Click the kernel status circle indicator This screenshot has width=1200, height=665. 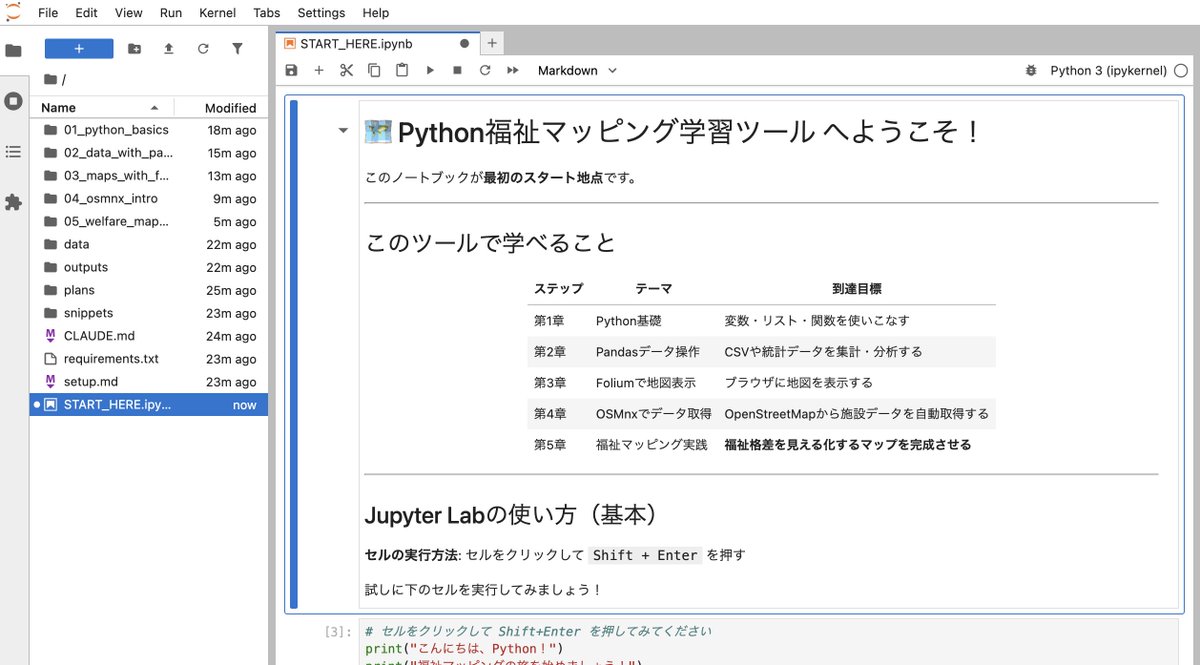pyautogui.click(x=1181, y=70)
